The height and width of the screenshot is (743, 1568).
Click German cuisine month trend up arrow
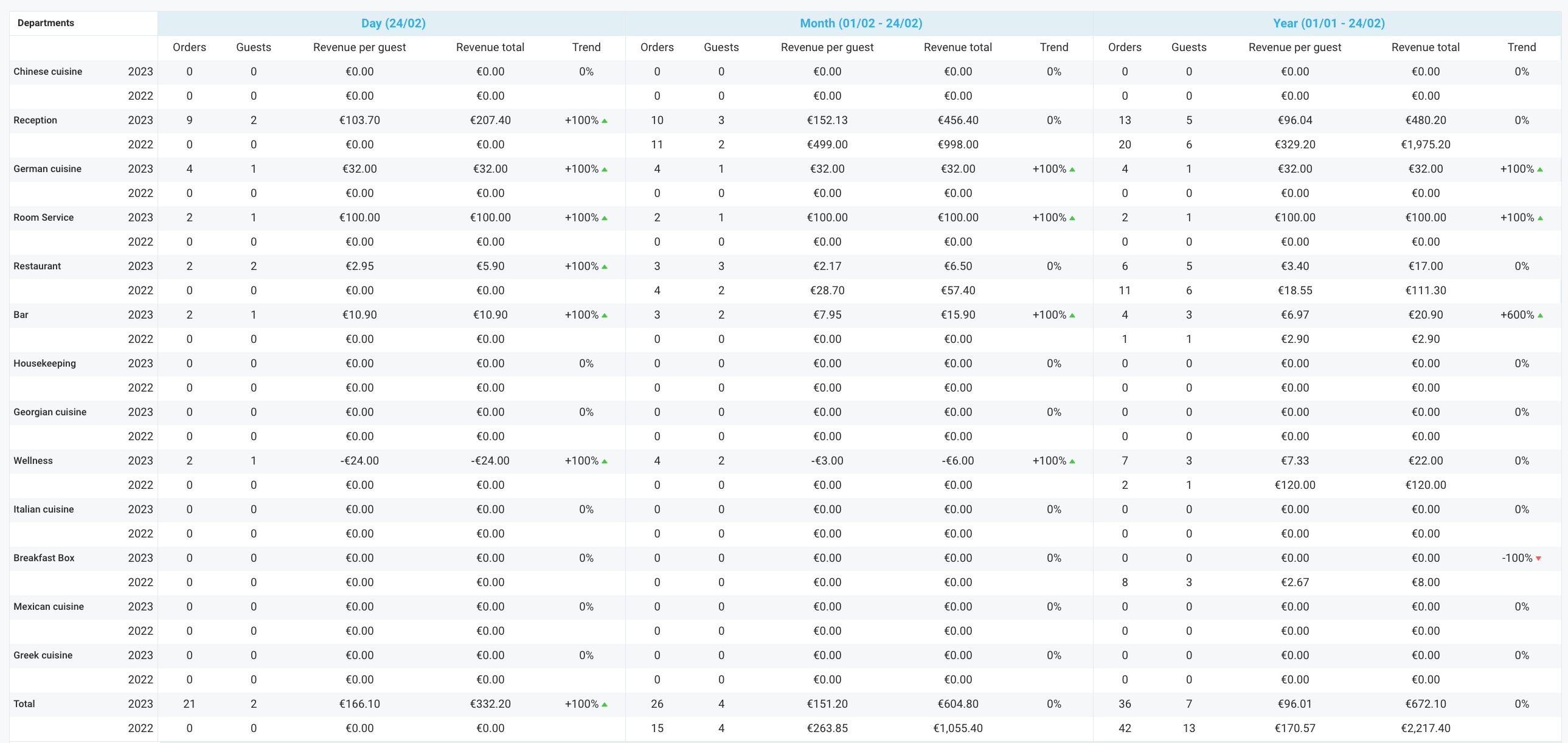click(x=1072, y=170)
